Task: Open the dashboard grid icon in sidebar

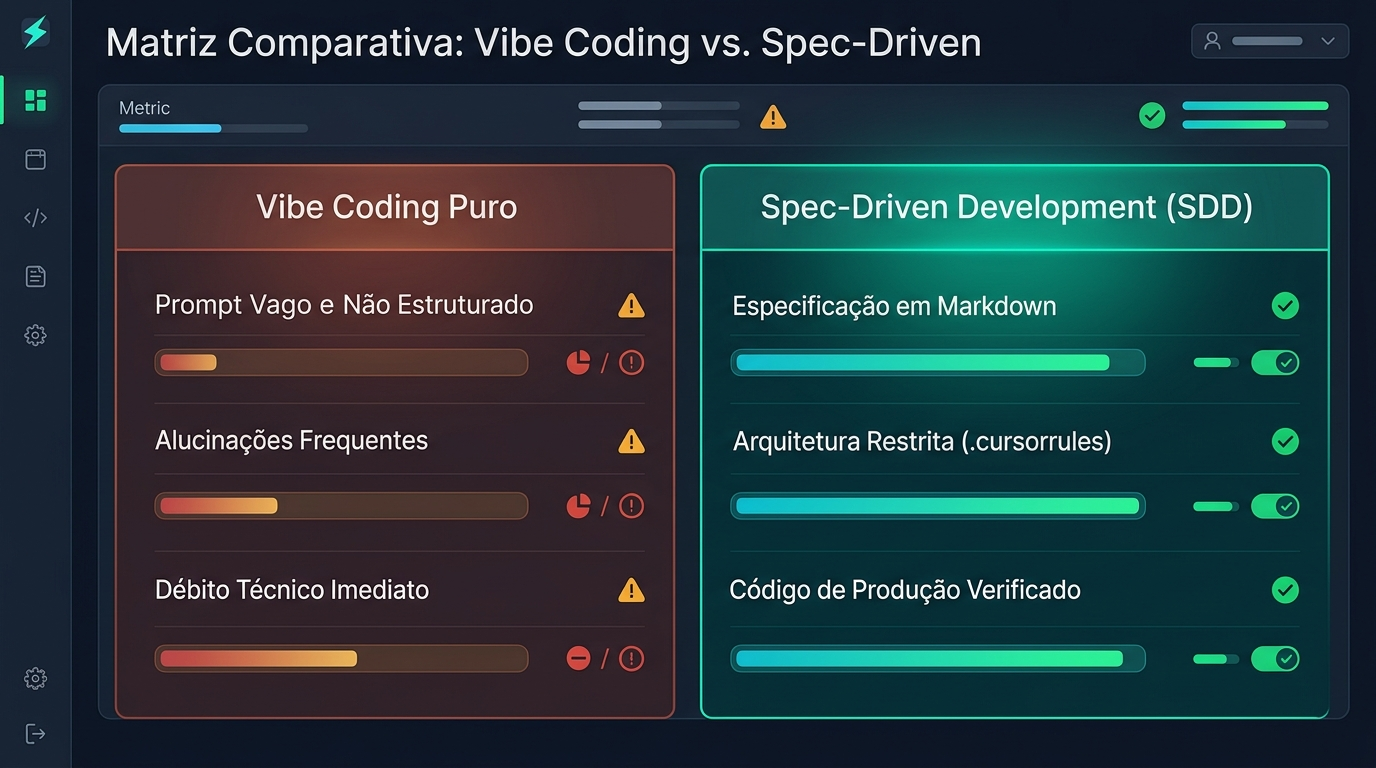Action: coord(35,100)
